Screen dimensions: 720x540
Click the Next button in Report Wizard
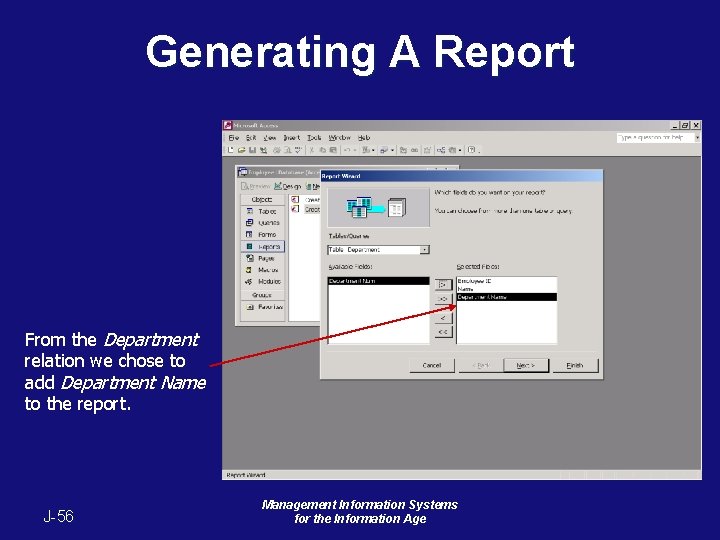coord(526,365)
